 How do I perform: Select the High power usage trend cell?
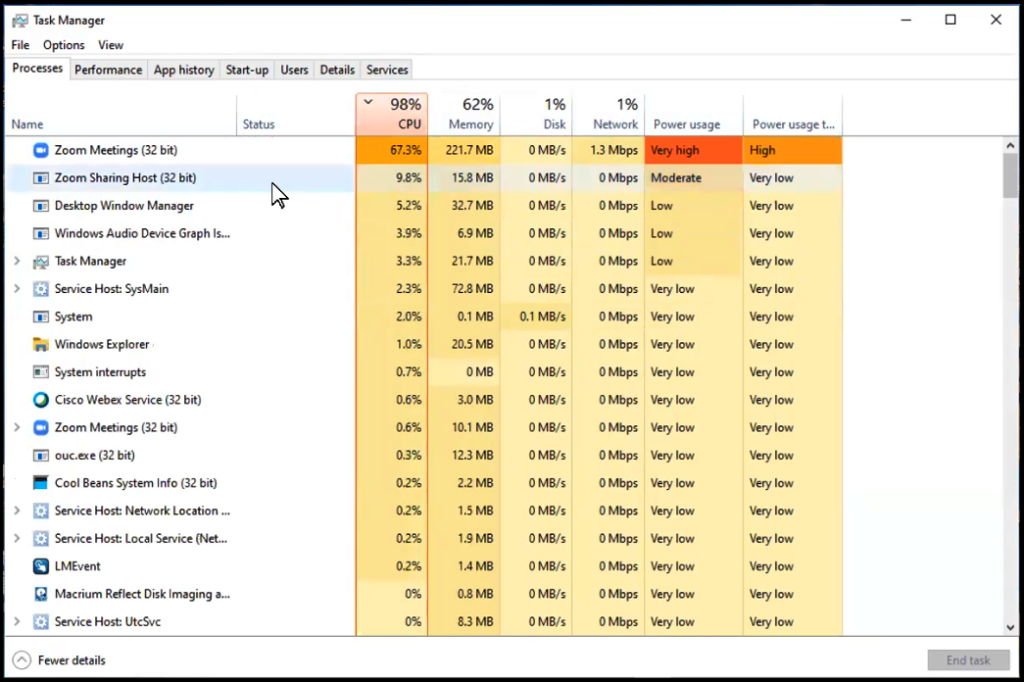(x=793, y=150)
